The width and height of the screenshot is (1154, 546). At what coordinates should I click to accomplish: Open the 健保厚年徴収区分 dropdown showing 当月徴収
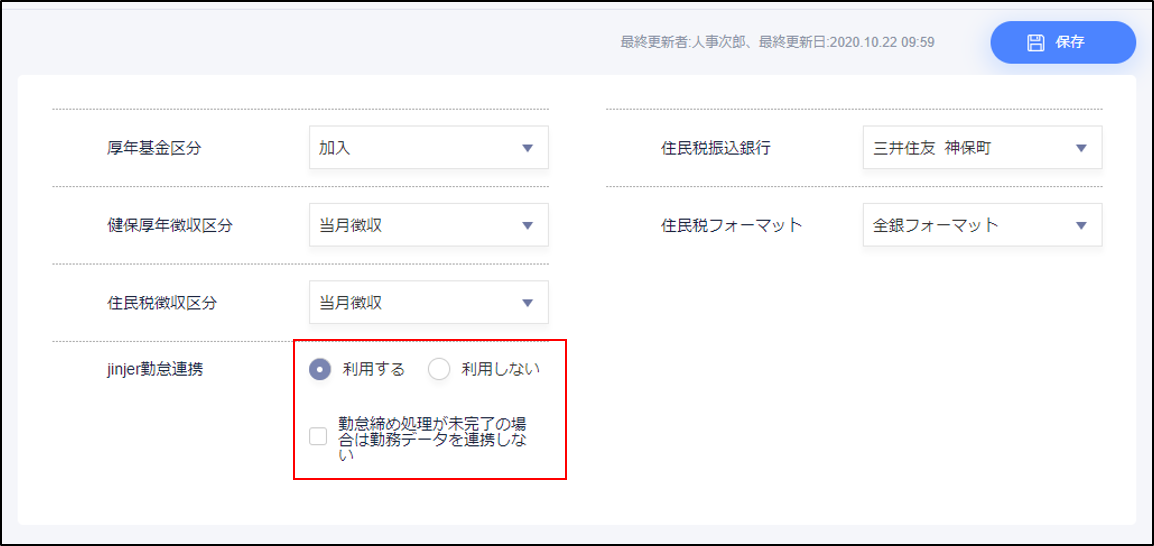(x=428, y=226)
